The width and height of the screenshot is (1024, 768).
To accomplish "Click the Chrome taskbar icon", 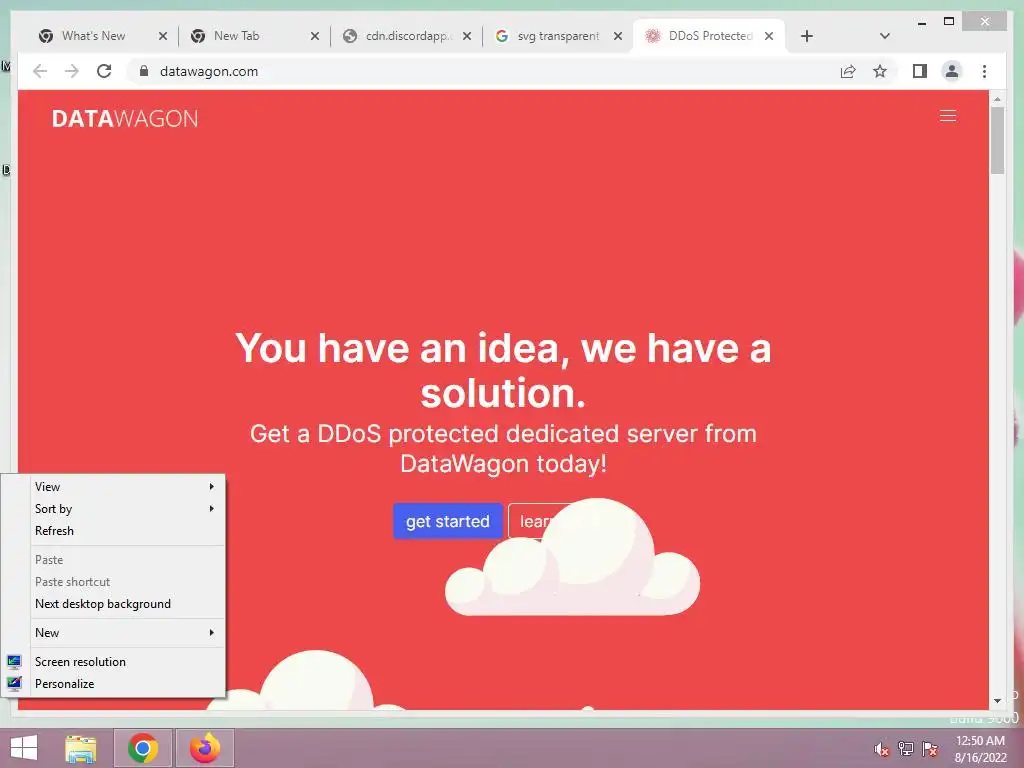I will [x=143, y=748].
